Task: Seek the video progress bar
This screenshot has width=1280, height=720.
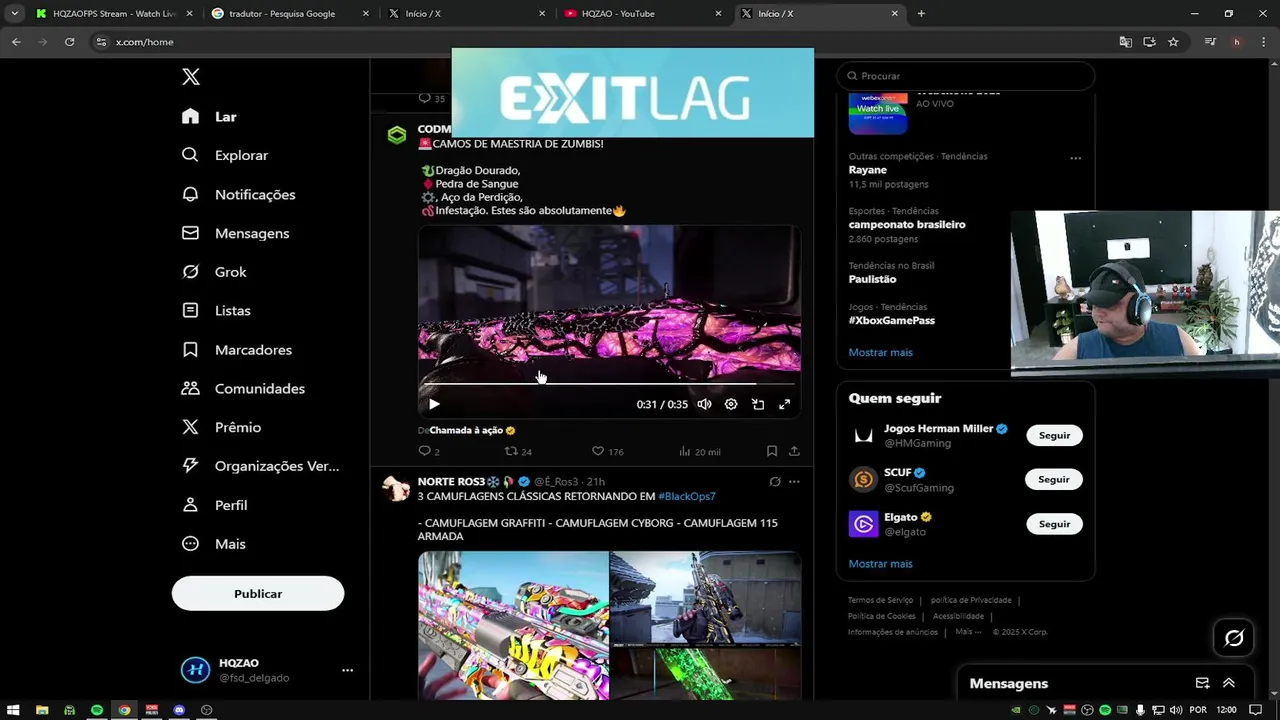Action: pos(609,383)
